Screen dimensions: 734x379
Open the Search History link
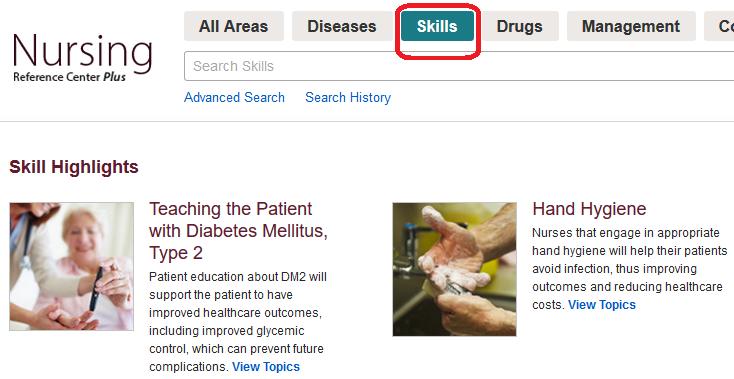348,97
